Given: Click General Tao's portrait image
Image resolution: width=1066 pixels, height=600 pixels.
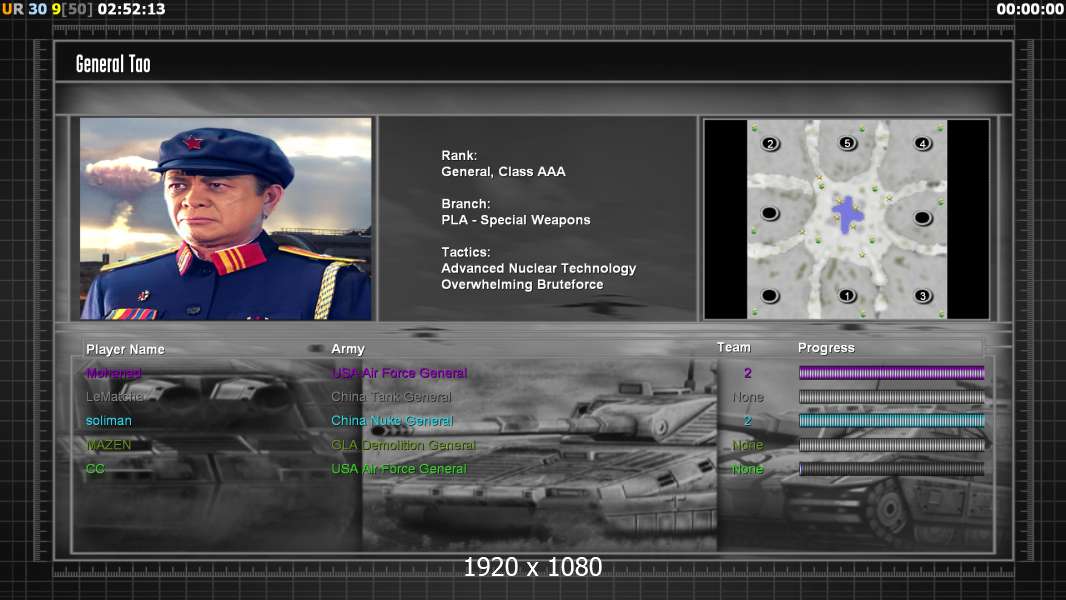Looking at the screenshot, I should pyautogui.click(x=226, y=219).
